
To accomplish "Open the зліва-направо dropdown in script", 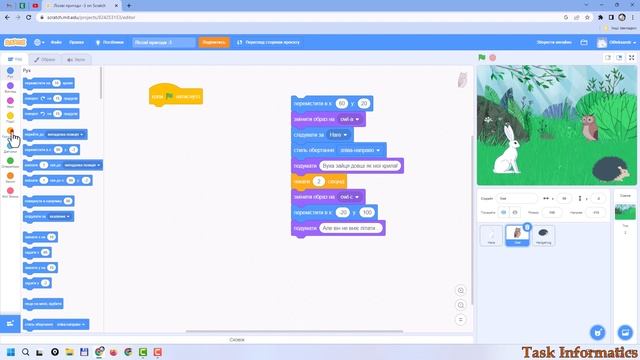I will pyautogui.click(x=360, y=150).
